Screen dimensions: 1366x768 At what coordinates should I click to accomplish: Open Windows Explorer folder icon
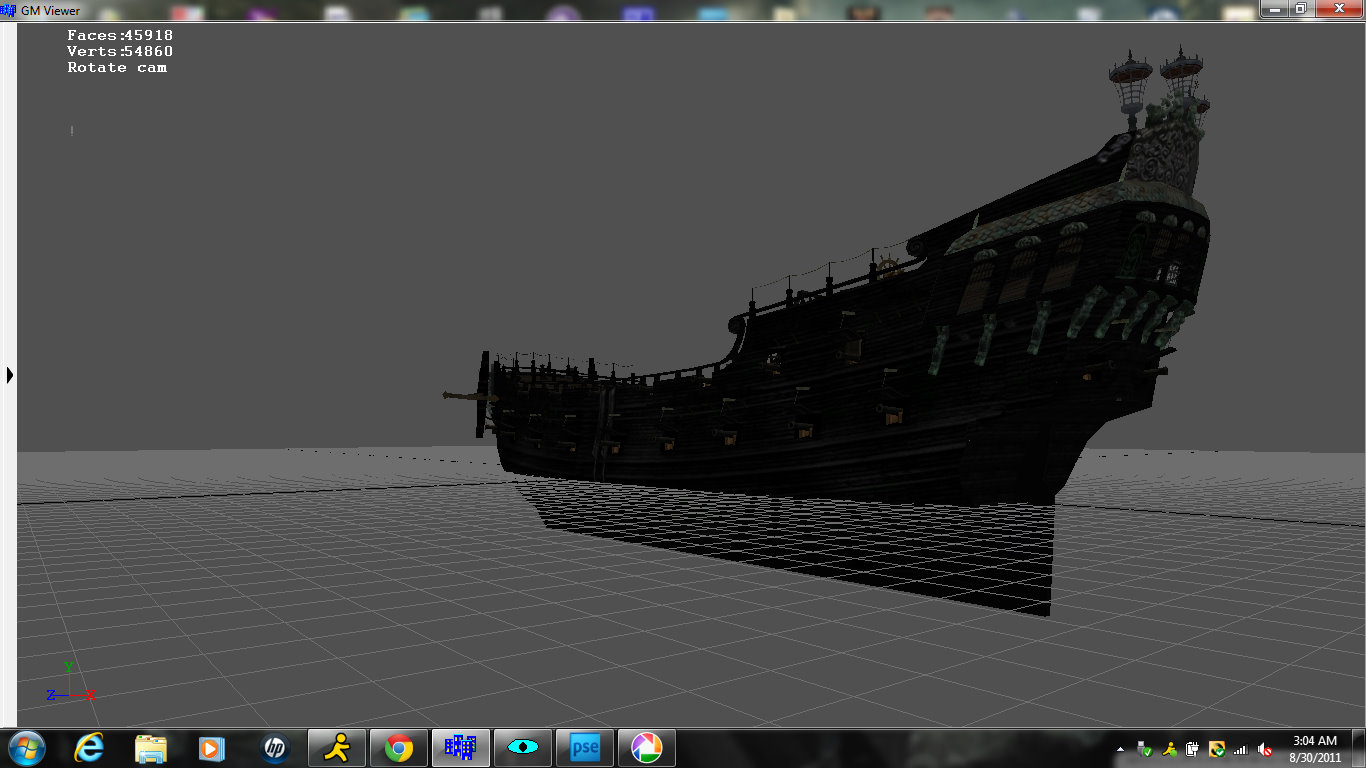click(x=151, y=748)
